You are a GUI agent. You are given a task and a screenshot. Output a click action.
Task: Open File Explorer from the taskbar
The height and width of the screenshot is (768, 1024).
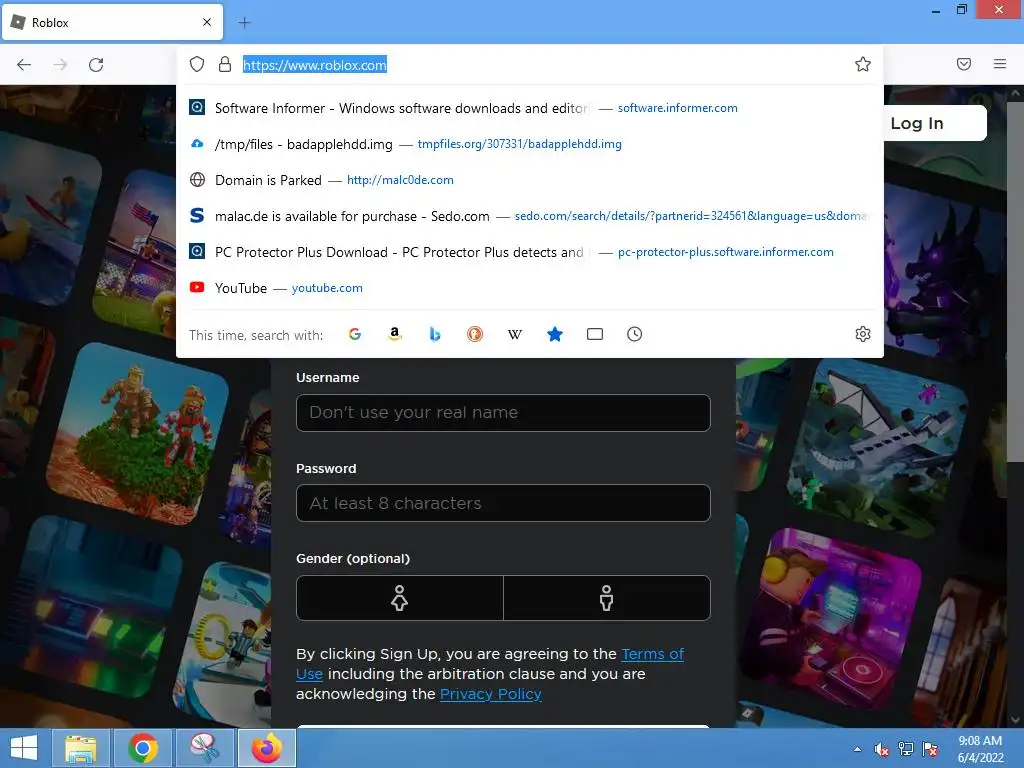coord(81,748)
